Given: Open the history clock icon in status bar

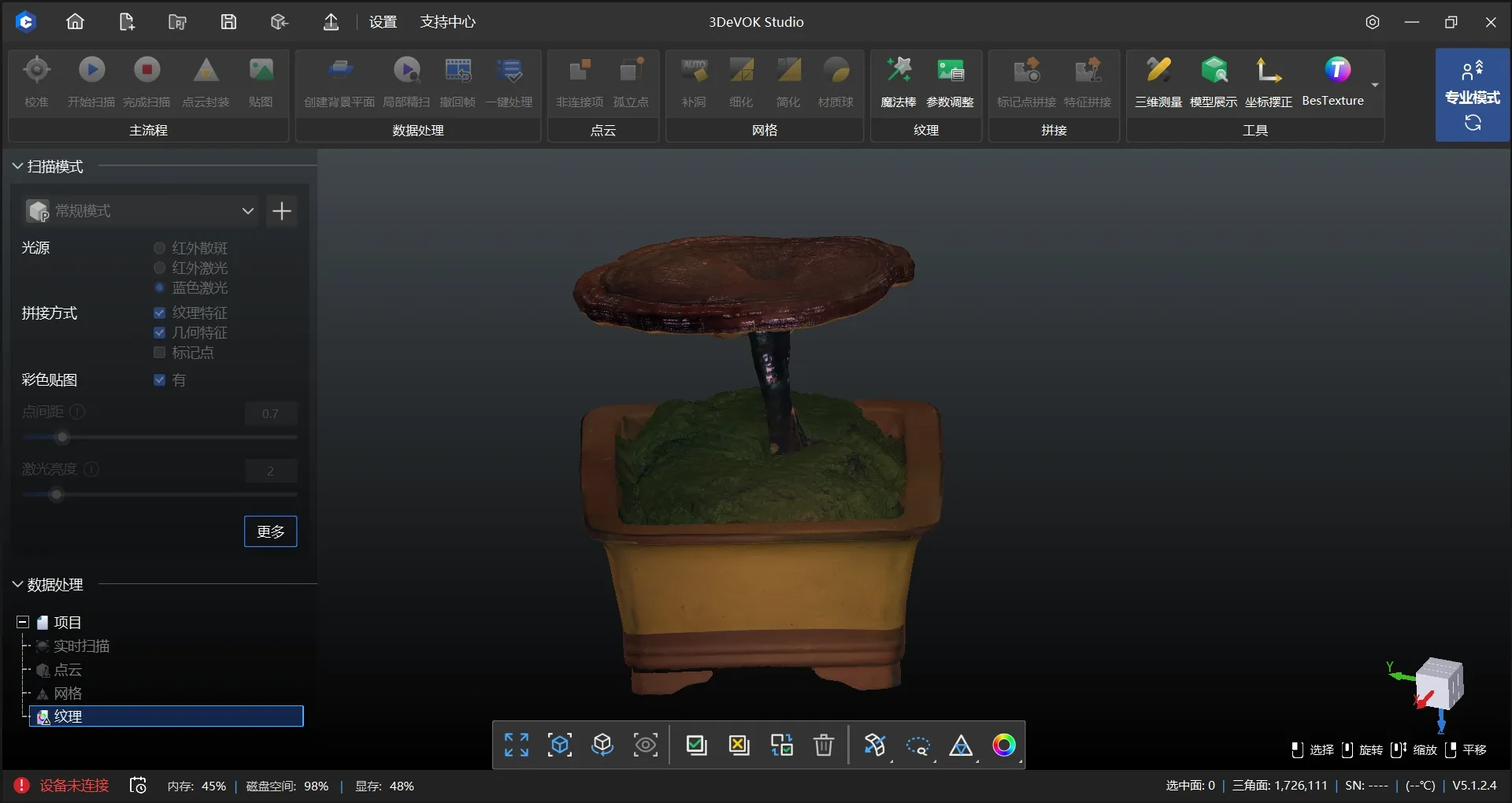Looking at the screenshot, I should tap(138, 786).
